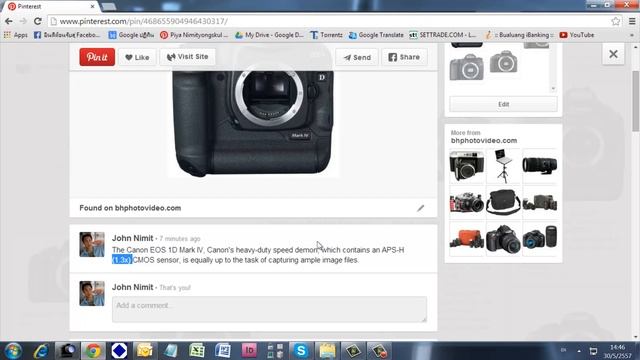Open the Apps bookmarks shortcut
This screenshot has height=360, width=640.
point(16,35)
